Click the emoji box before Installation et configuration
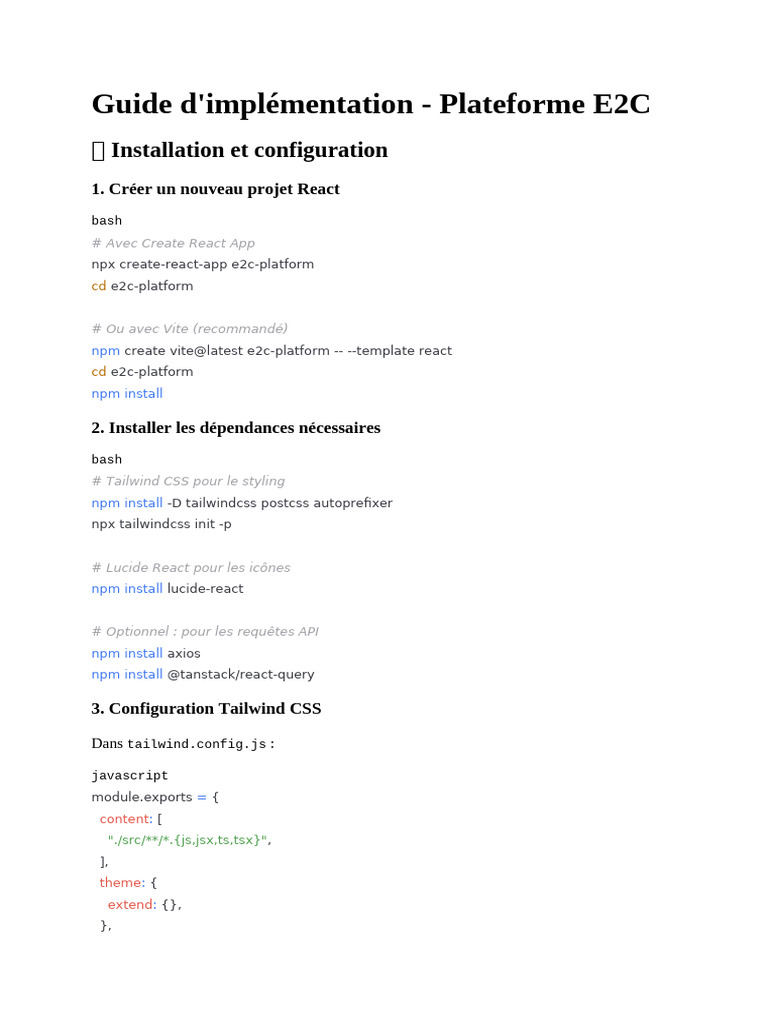768x1024 pixels. point(98,151)
